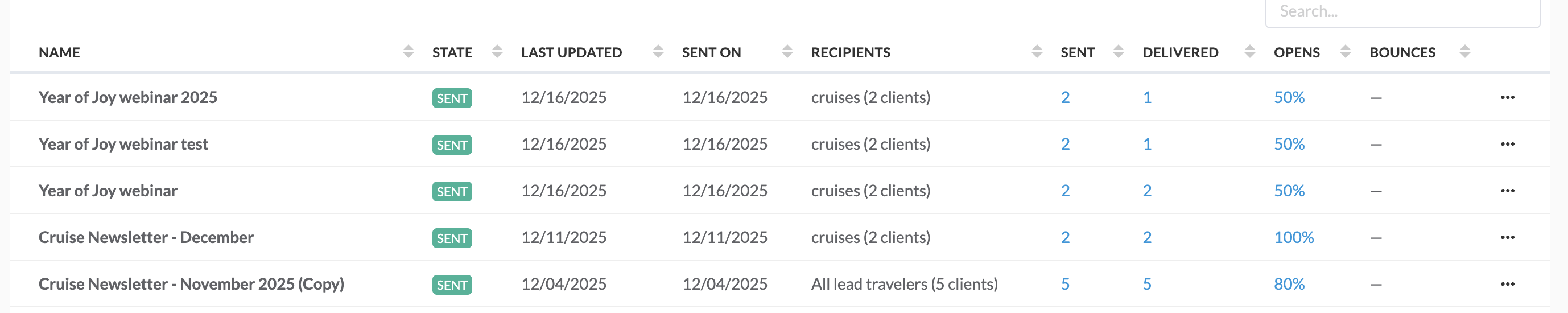The width and height of the screenshot is (1568, 313).
Task: View 80% opens for November 2025 (Copy)
Action: pyautogui.click(x=1289, y=285)
